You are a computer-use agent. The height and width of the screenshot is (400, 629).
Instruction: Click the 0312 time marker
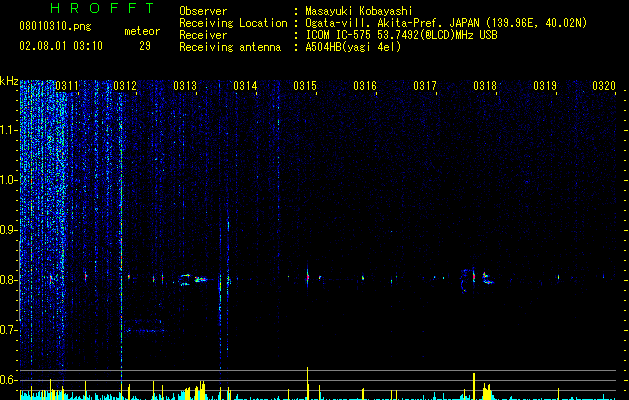(125, 86)
